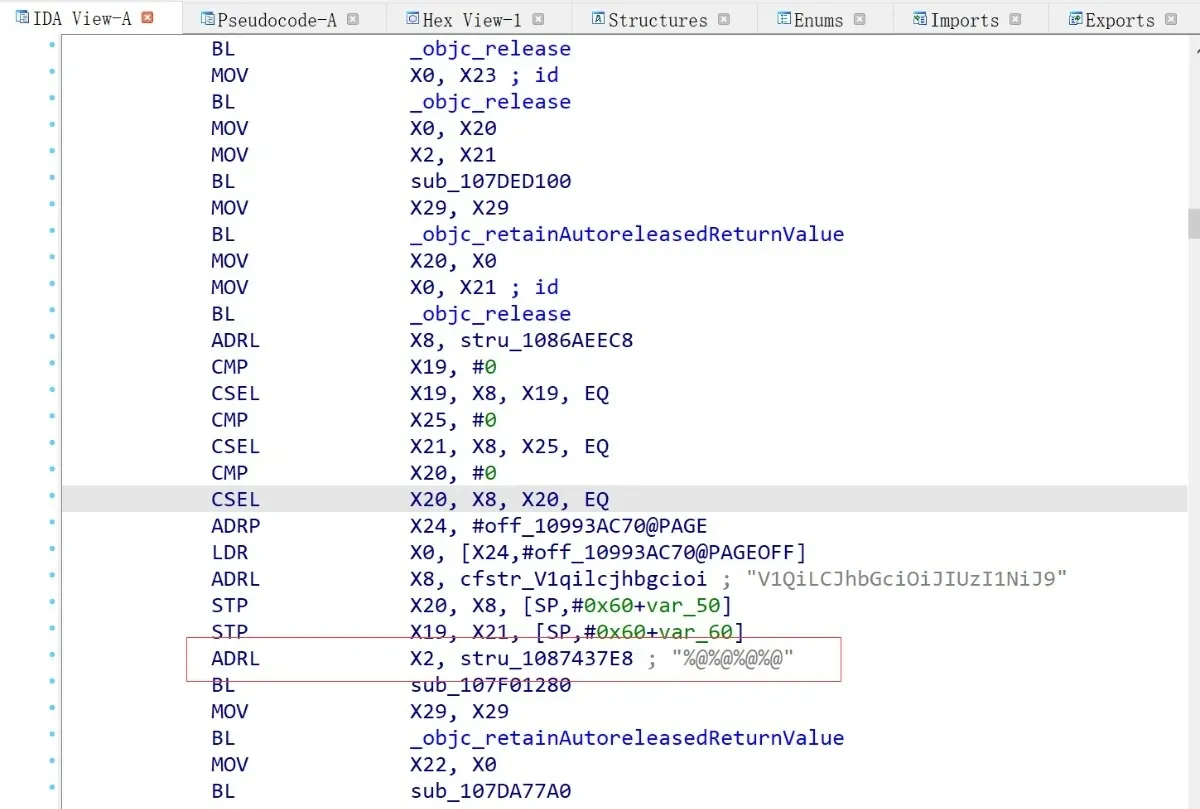The image size is (1200, 809).
Task: Close the Exports tab
Action: tap(1170, 19)
